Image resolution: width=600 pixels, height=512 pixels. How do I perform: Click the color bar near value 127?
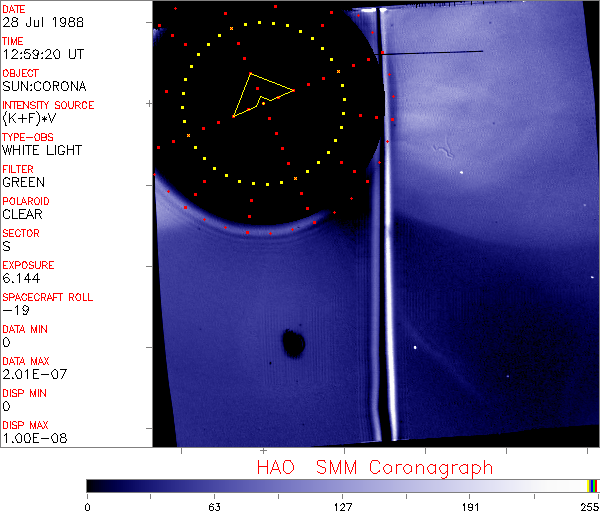tap(342, 486)
